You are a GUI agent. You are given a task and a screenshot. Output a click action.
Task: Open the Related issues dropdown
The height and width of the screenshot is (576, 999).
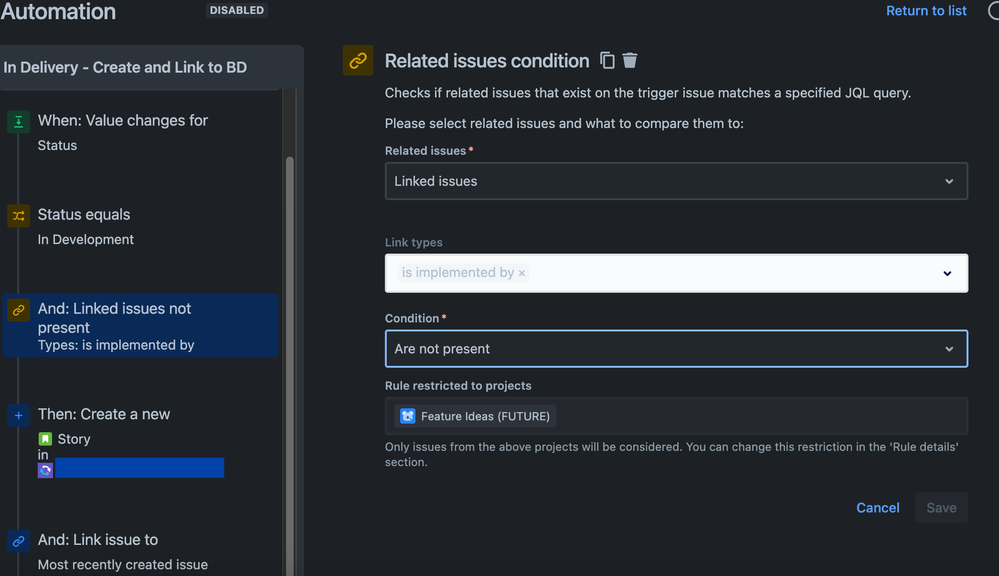click(676, 181)
